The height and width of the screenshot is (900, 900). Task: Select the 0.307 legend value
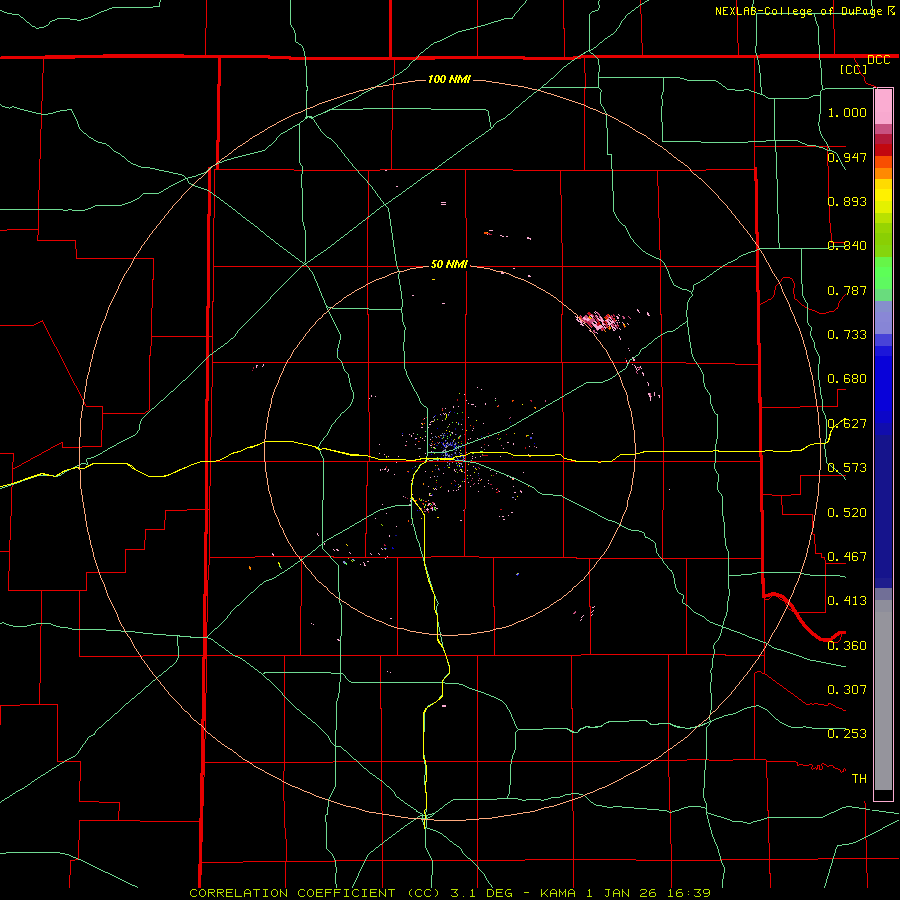847,689
